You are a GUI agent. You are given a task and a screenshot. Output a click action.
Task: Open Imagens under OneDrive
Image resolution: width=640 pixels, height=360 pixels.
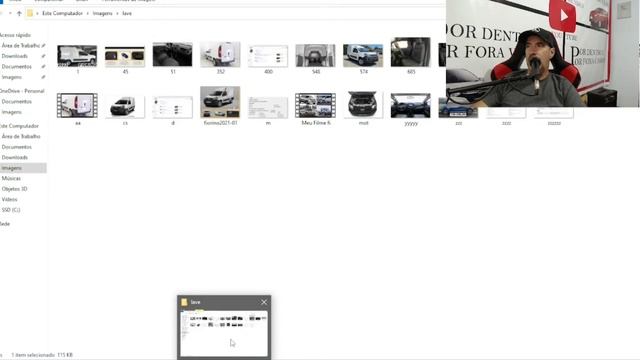[x=11, y=112]
